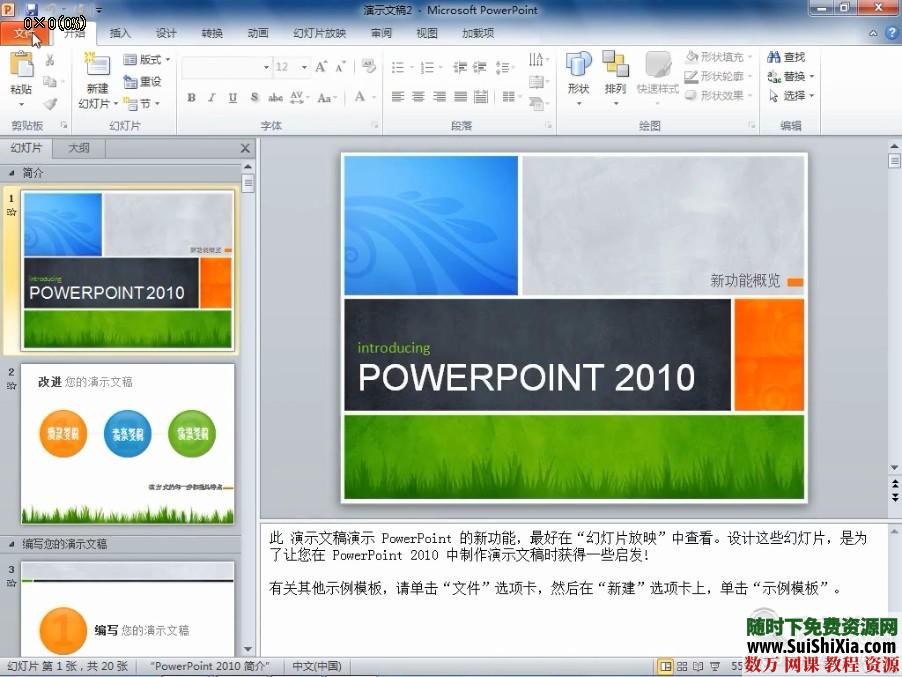Open the Design 设计 ribbon tab
This screenshot has height=677, width=902.
click(166, 33)
